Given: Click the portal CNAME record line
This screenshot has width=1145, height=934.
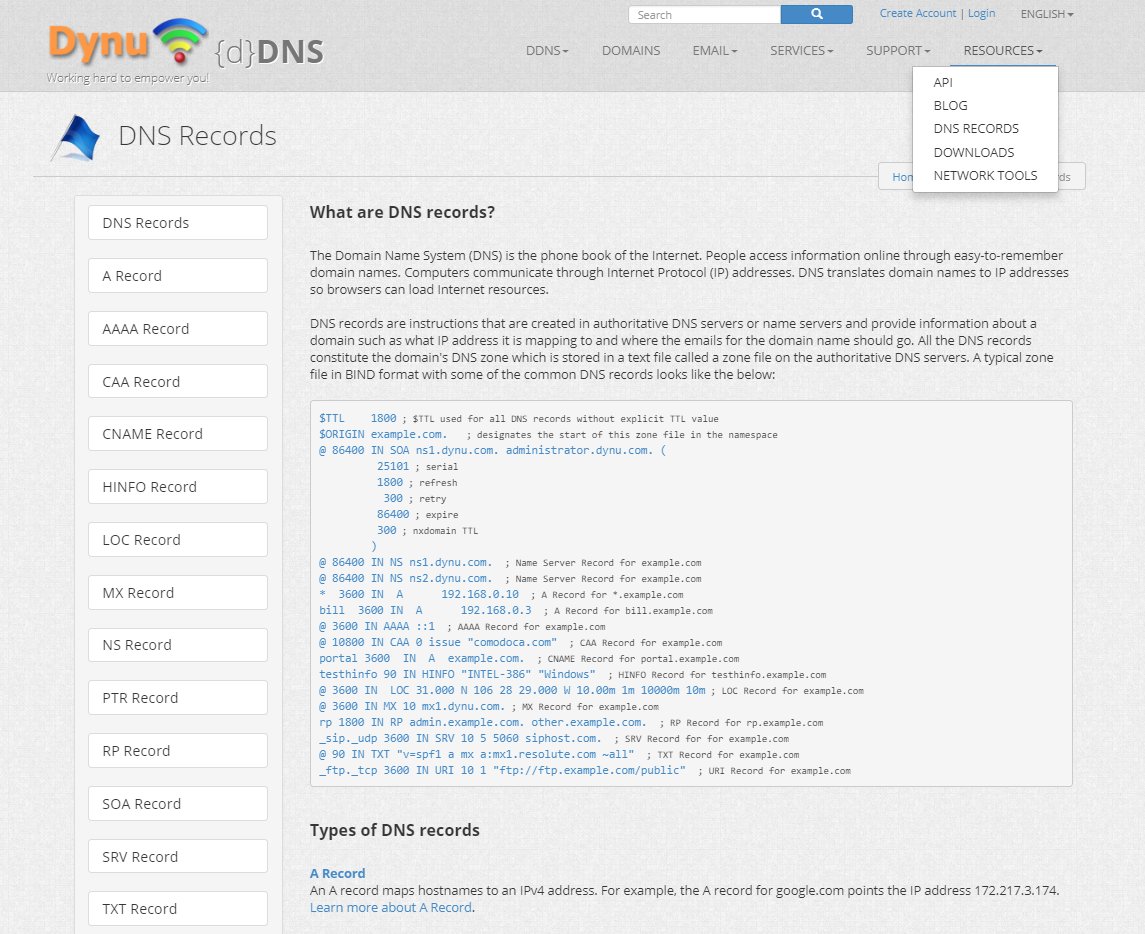Looking at the screenshot, I should click(x=529, y=659).
